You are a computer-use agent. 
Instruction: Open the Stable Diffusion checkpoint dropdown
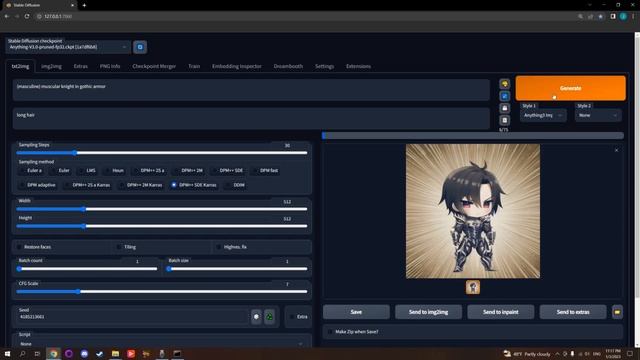(68, 47)
